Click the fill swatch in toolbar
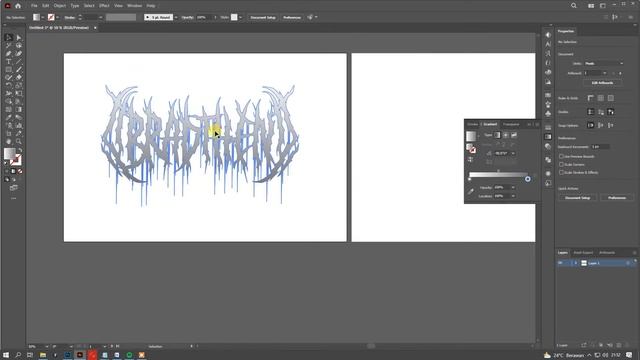 pos(9,154)
